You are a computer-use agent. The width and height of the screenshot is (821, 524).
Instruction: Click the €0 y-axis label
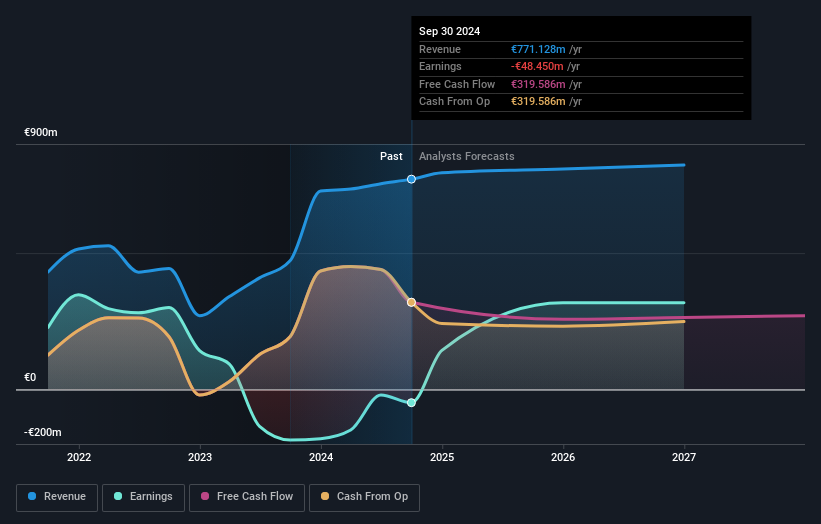pos(30,377)
